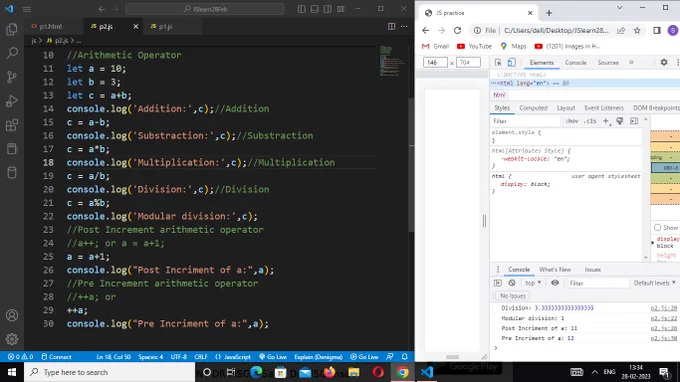Open console drawer menu dots
The image size is (680, 382).
(498, 269)
